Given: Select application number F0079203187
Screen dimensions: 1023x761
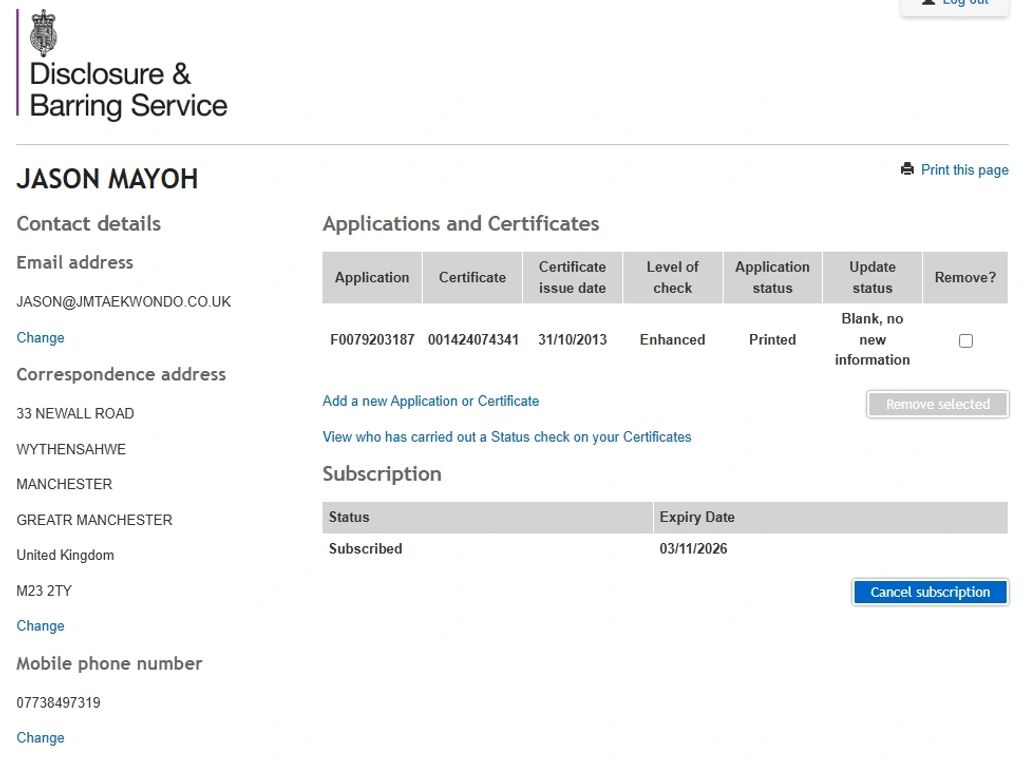Looking at the screenshot, I should pyautogui.click(x=372, y=340).
